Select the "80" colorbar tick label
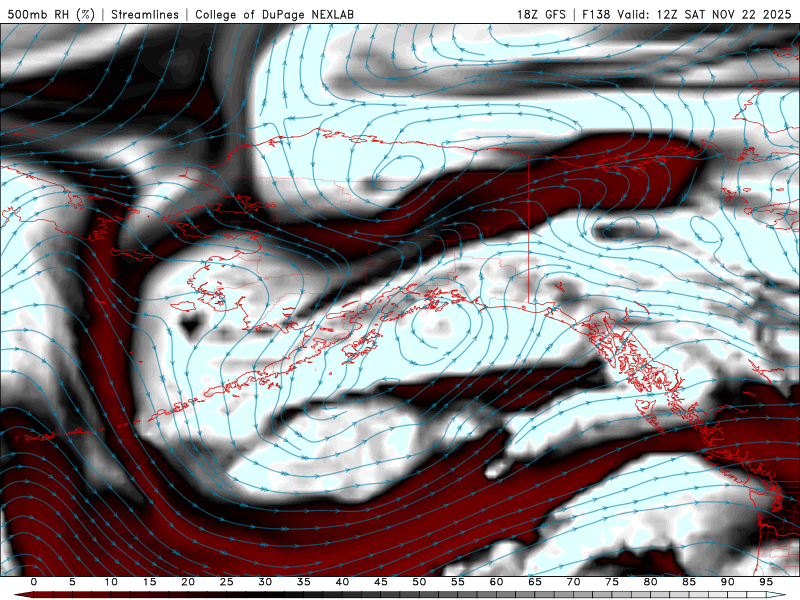Viewport: 800px width, 600px height. 650,582
